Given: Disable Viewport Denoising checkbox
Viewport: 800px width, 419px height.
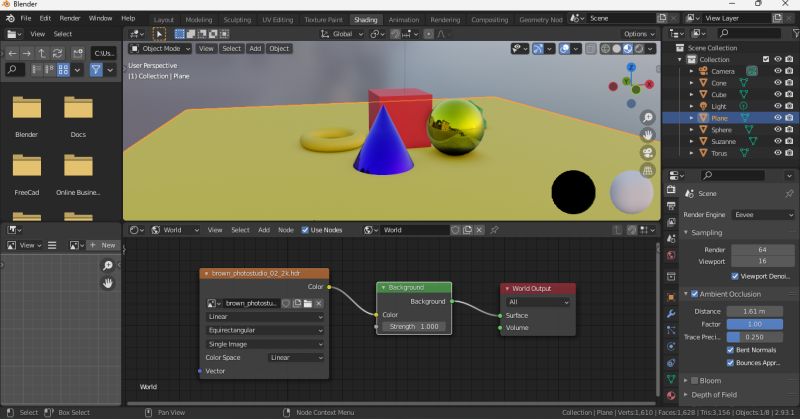Looking at the screenshot, I should pyautogui.click(x=735, y=276).
